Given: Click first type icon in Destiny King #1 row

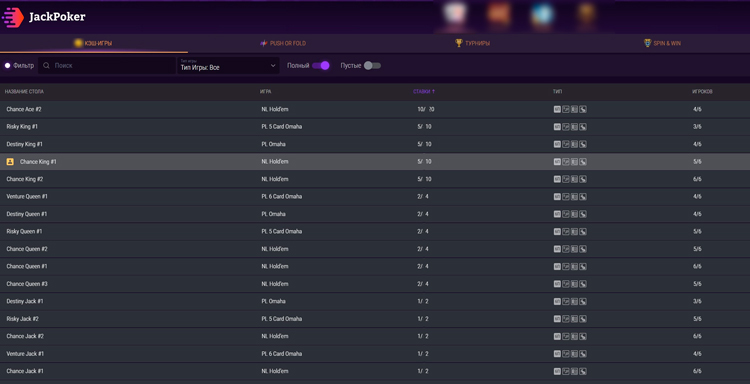Looking at the screenshot, I should [x=557, y=144].
